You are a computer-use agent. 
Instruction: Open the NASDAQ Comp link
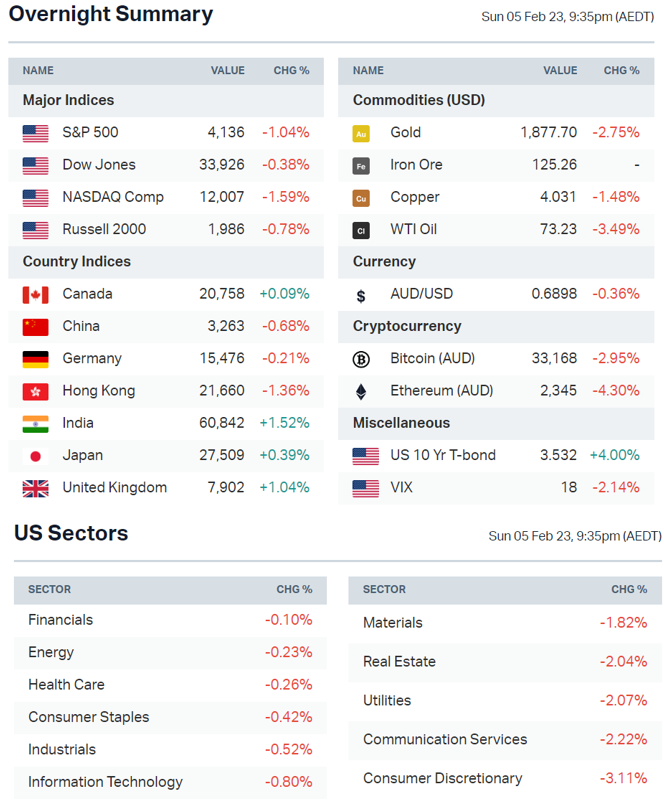coord(112,197)
